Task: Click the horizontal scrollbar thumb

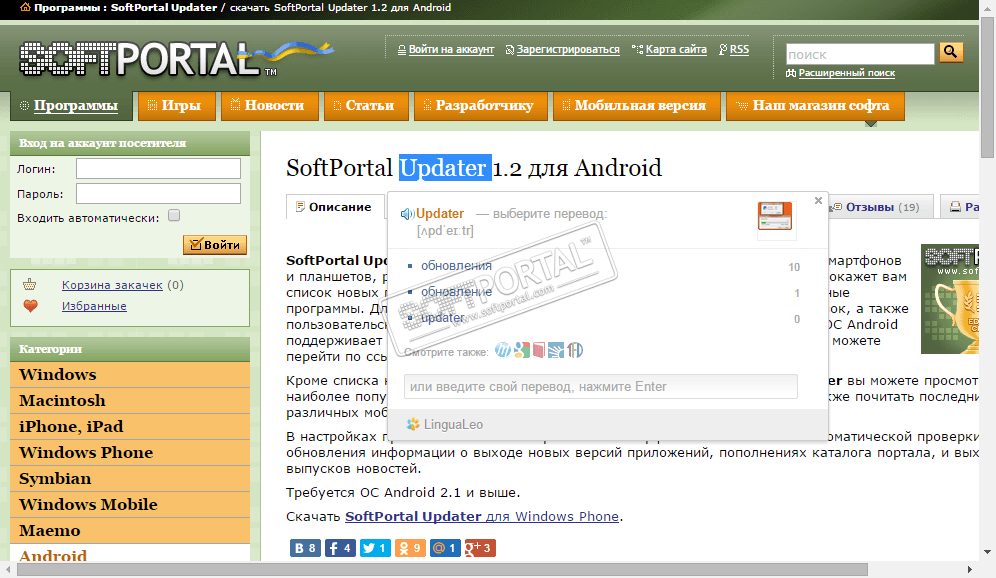Action: click(x=441, y=569)
